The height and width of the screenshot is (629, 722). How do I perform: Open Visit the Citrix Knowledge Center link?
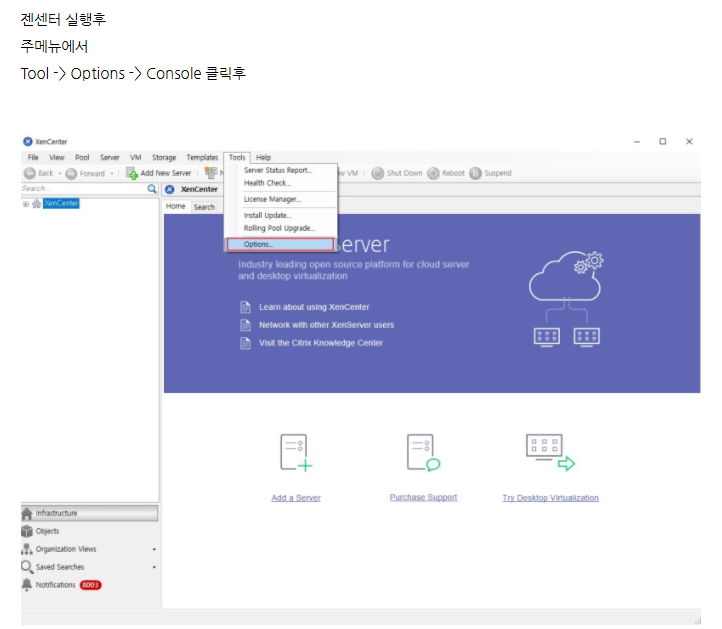(x=321, y=343)
